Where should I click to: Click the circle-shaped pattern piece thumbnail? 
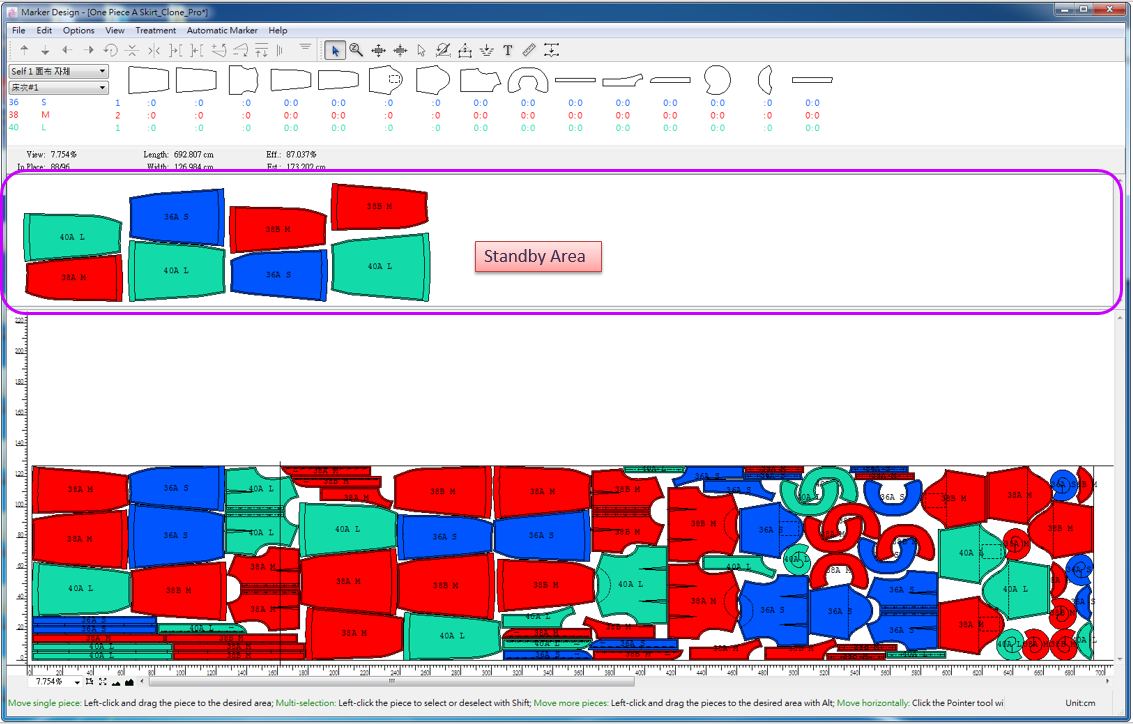[x=716, y=79]
